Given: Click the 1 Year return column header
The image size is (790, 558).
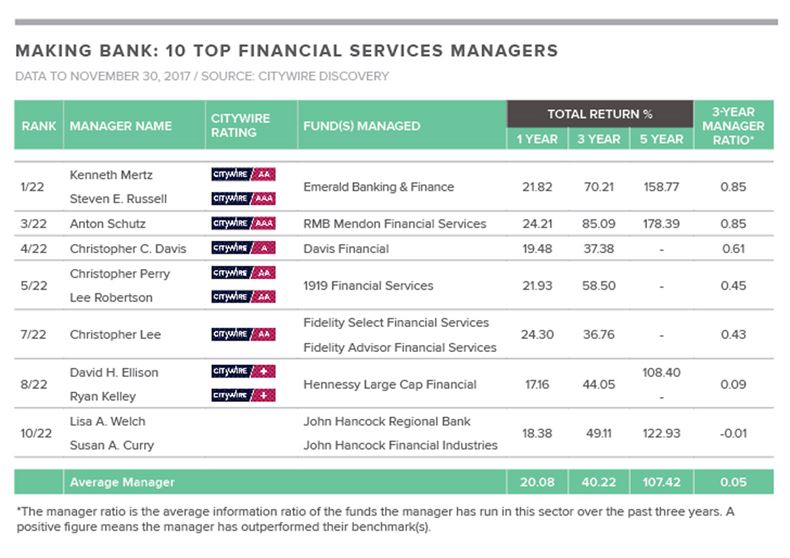Looking at the screenshot, I should [x=537, y=139].
